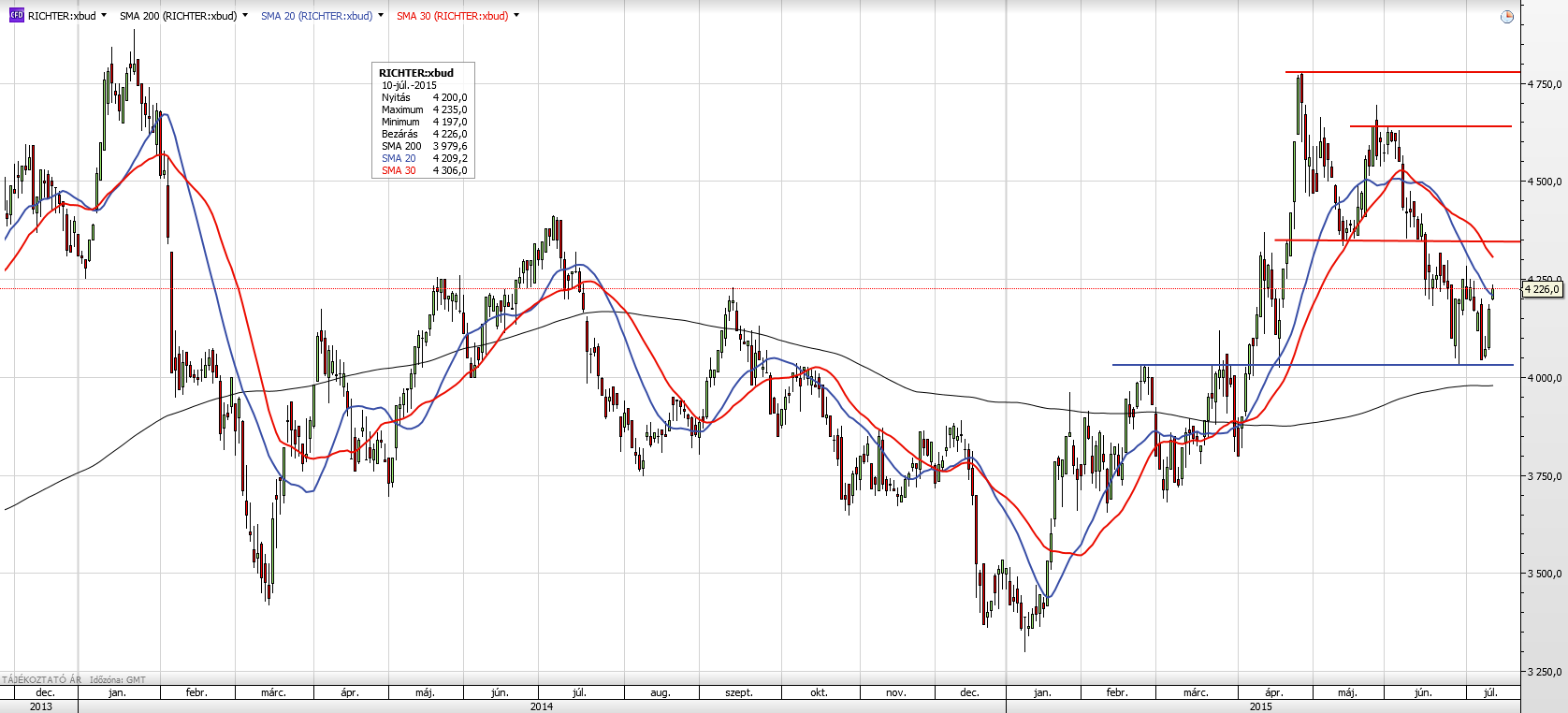Click the TÁJÉKOZTATÓ ÁR footer text
Viewport: 1568px width, 713px height.
(x=42, y=680)
